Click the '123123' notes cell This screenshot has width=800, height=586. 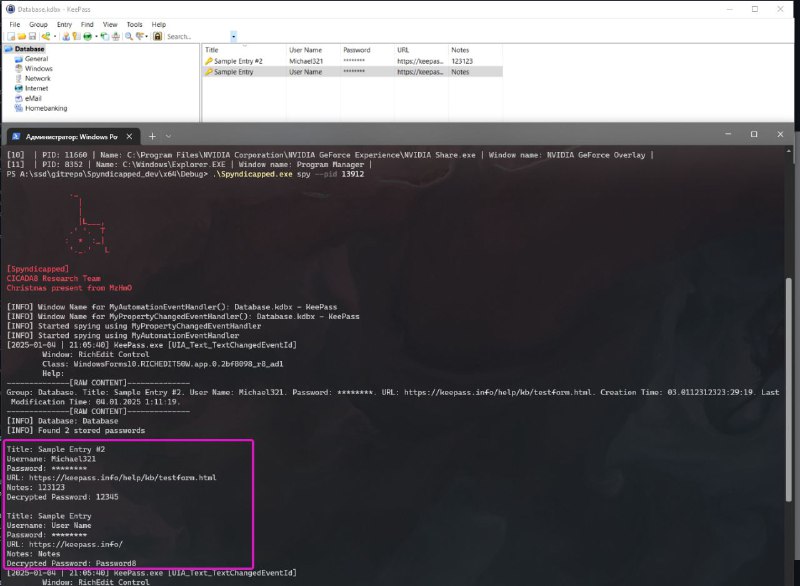click(x=462, y=61)
